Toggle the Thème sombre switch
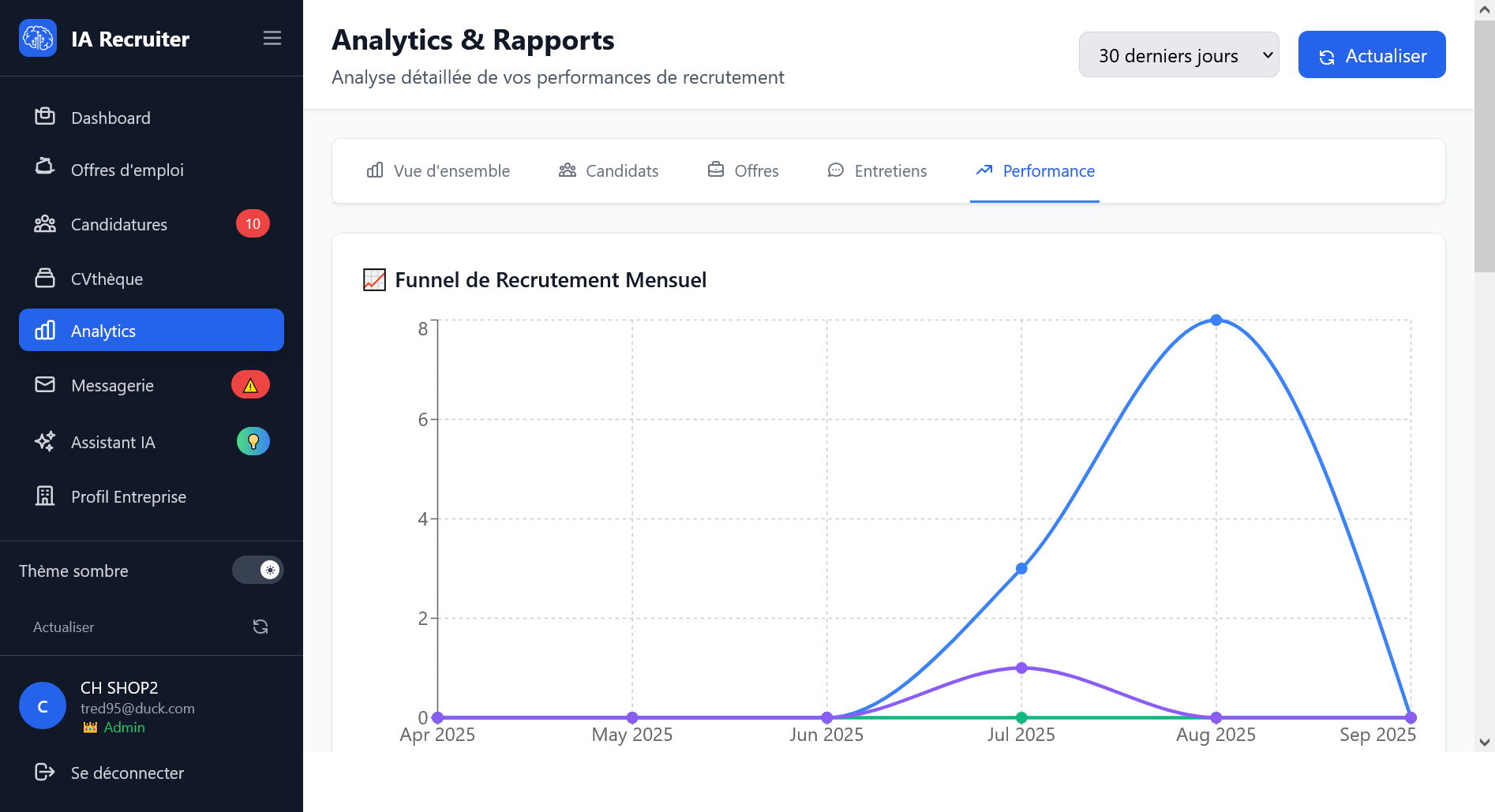1495x812 pixels. tap(258, 570)
